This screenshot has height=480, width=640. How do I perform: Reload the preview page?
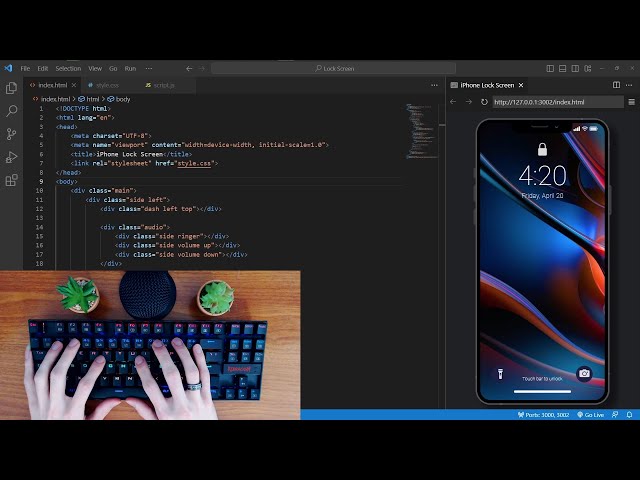pos(484,102)
